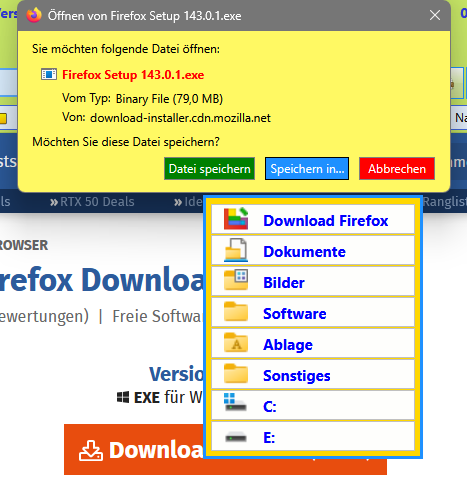Click the Datei speichern button

click(209, 169)
